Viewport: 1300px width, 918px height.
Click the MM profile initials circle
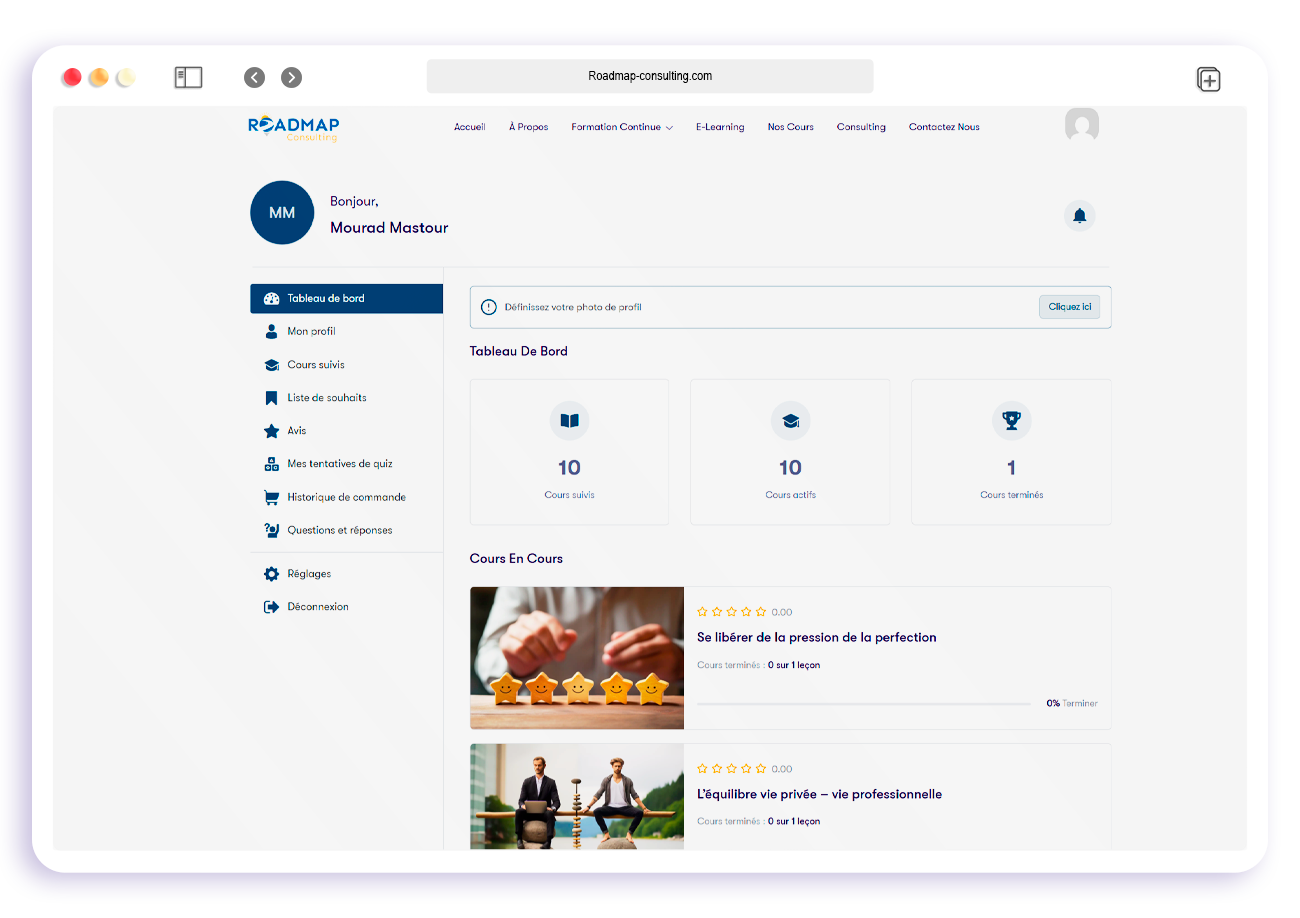click(282, 213)
